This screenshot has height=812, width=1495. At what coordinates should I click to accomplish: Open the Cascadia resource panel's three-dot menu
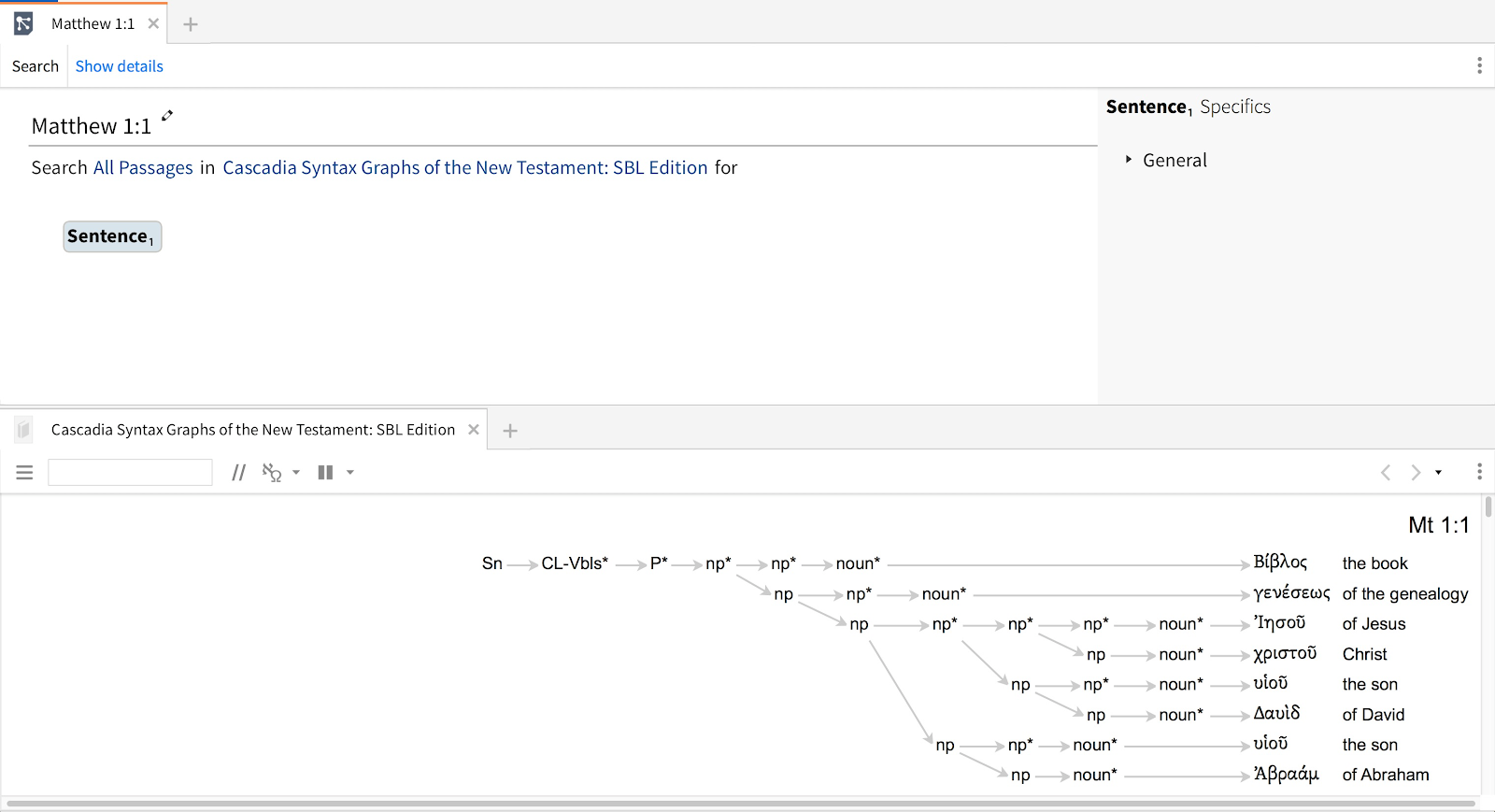[x=1479, y=472]
